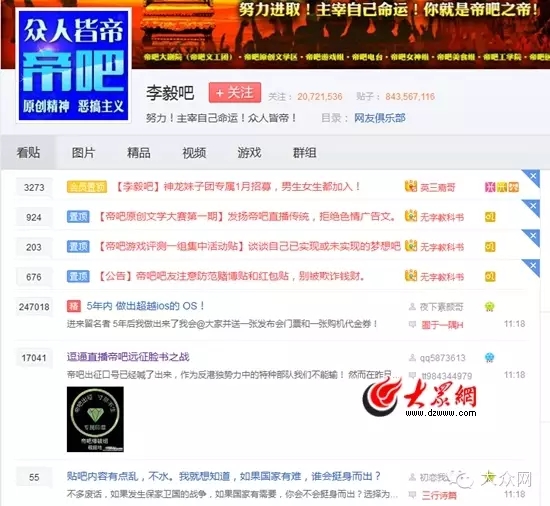550x506 pixels.
Task: Open the diamond thumbnail in 远征脸书 post
Action: click(x=95, y=419)
